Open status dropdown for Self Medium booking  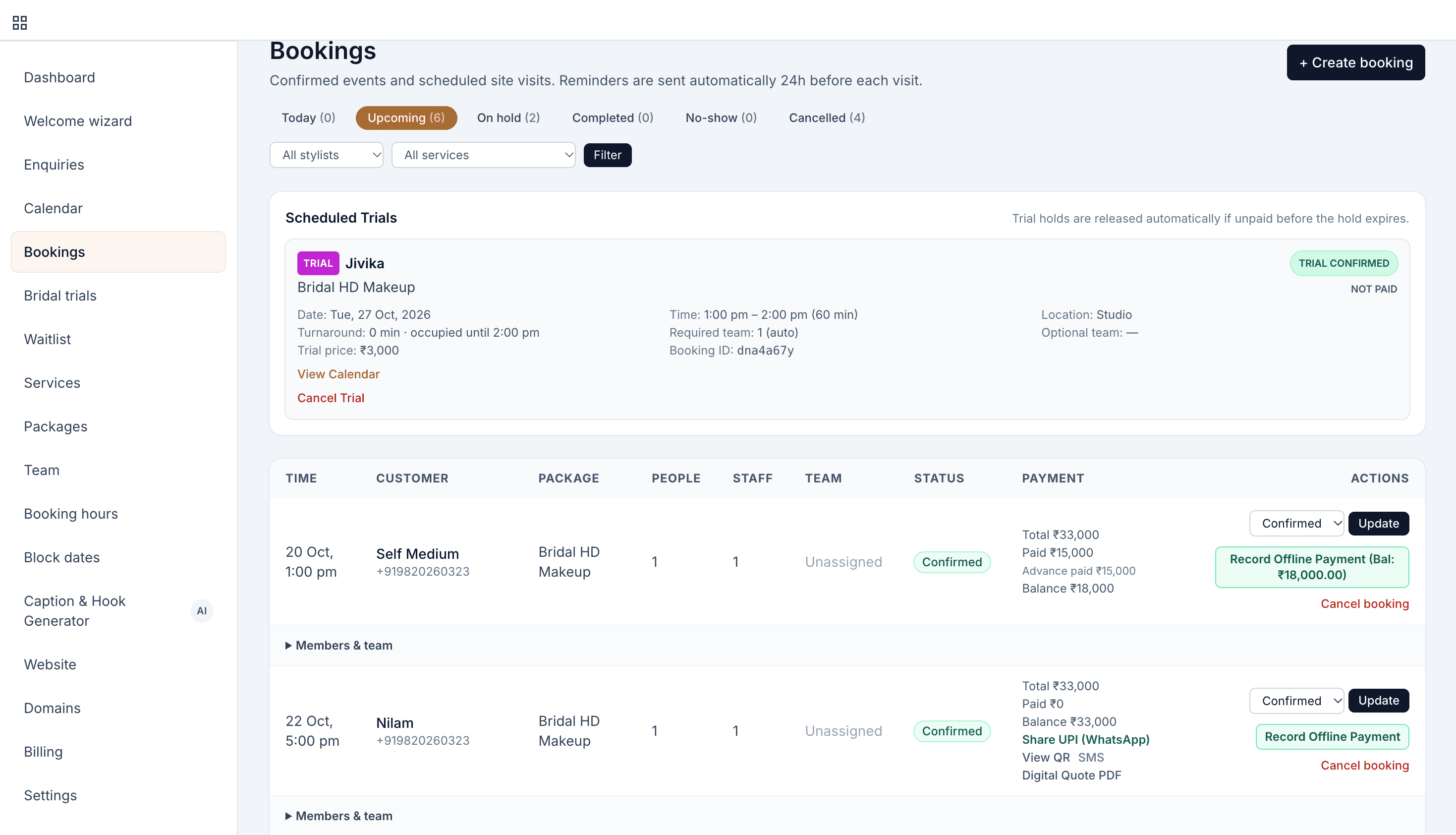point(1297,523)
